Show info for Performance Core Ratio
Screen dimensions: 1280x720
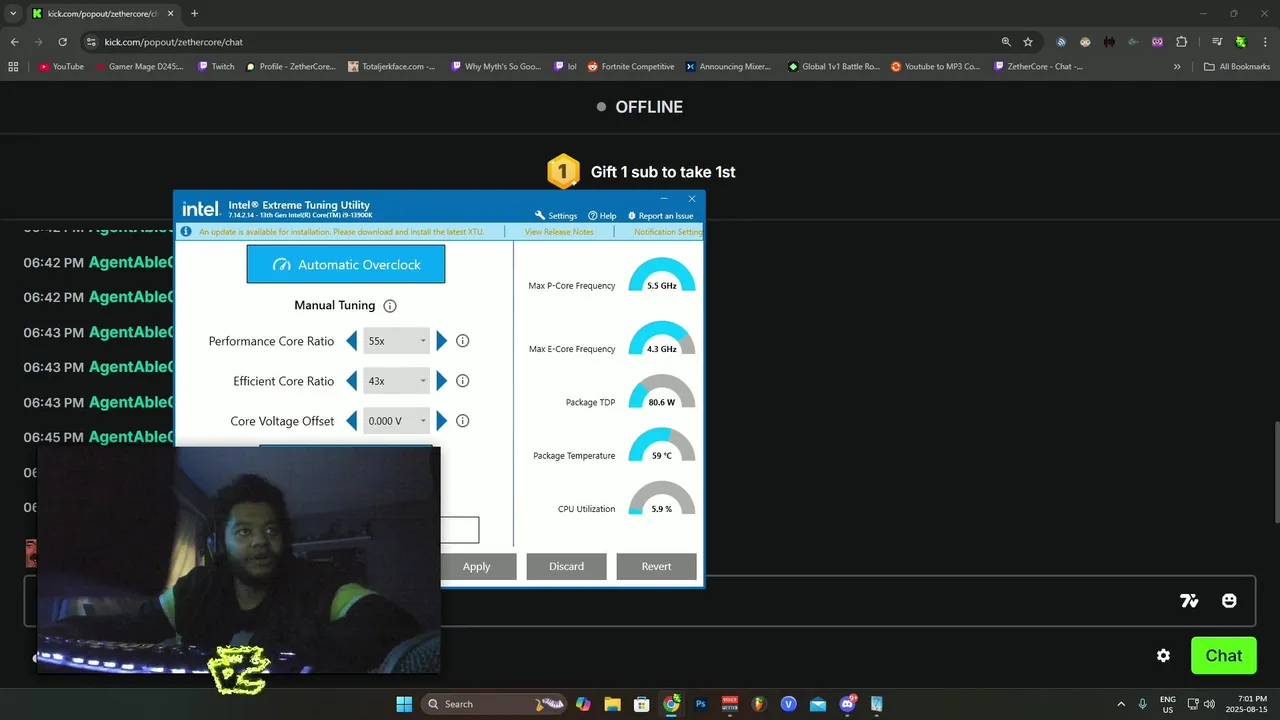(462, 341)
